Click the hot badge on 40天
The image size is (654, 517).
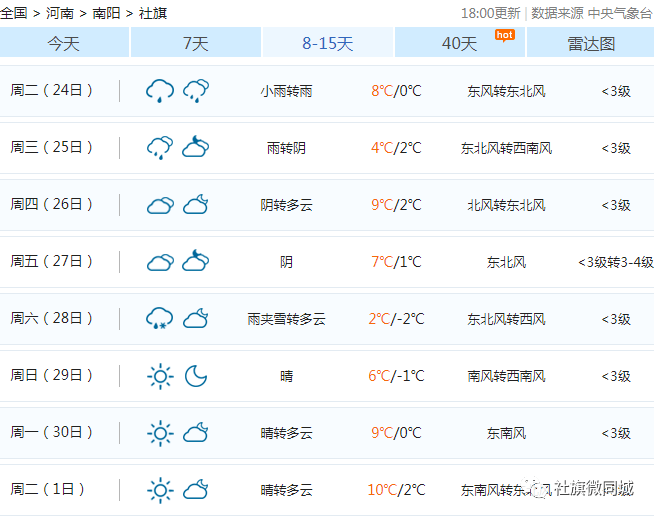coord(505,35)
